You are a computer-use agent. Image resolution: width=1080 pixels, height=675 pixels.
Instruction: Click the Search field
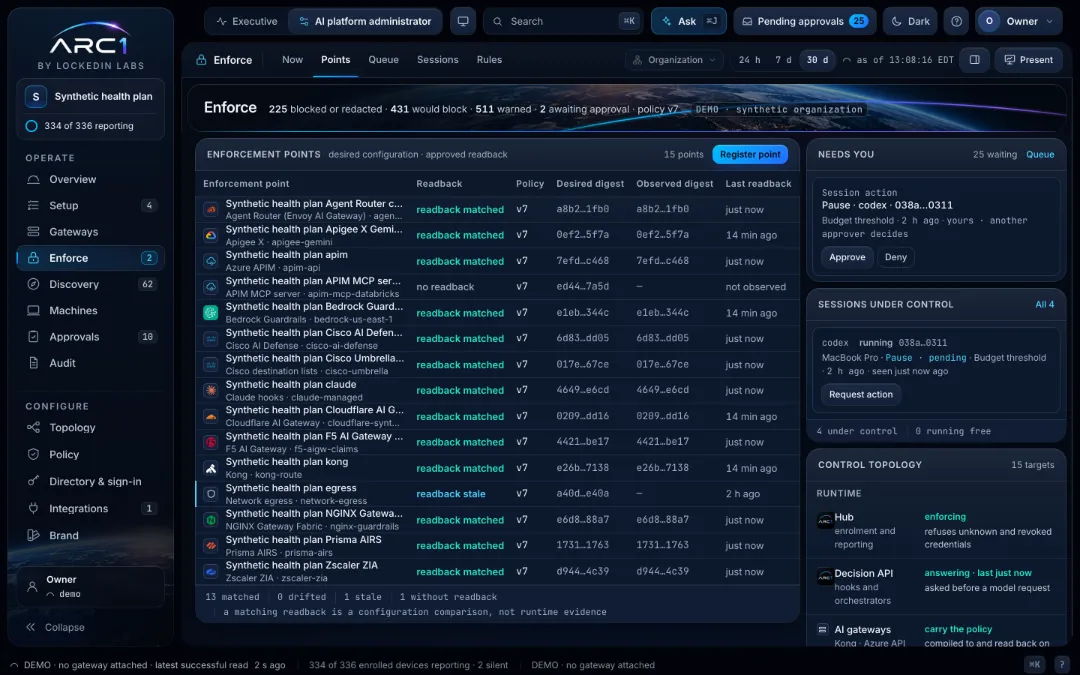click(563, 21)
